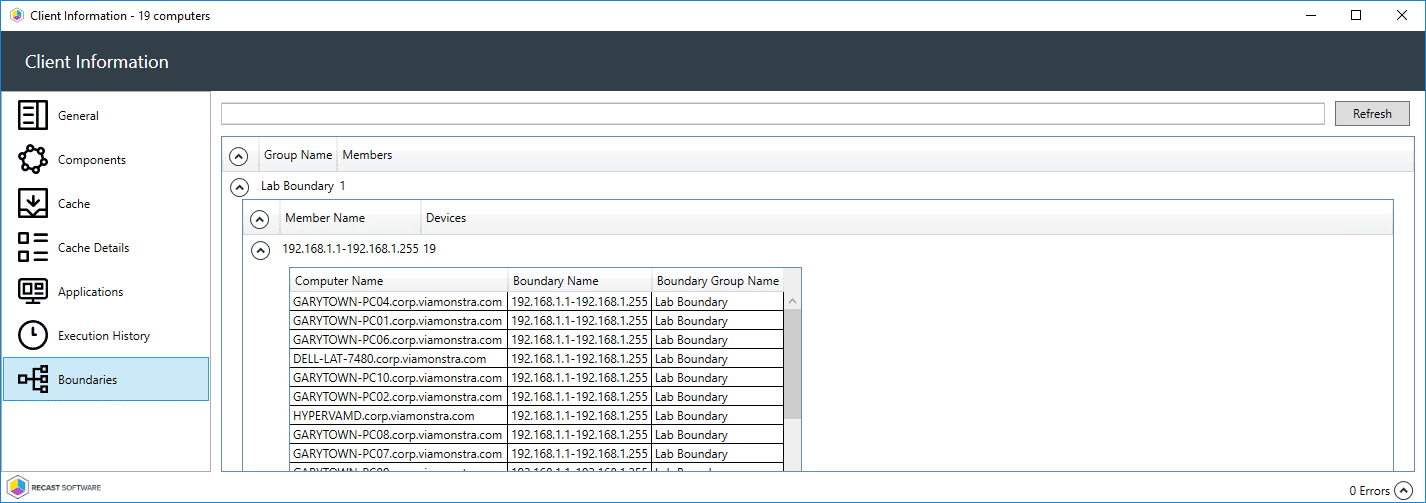Image resolution: width=1426 pixels, height=503 pixels.
Task: Select GARYTOWN-PC10.corp.viamonstra.com row
Action: coord(536,378)
